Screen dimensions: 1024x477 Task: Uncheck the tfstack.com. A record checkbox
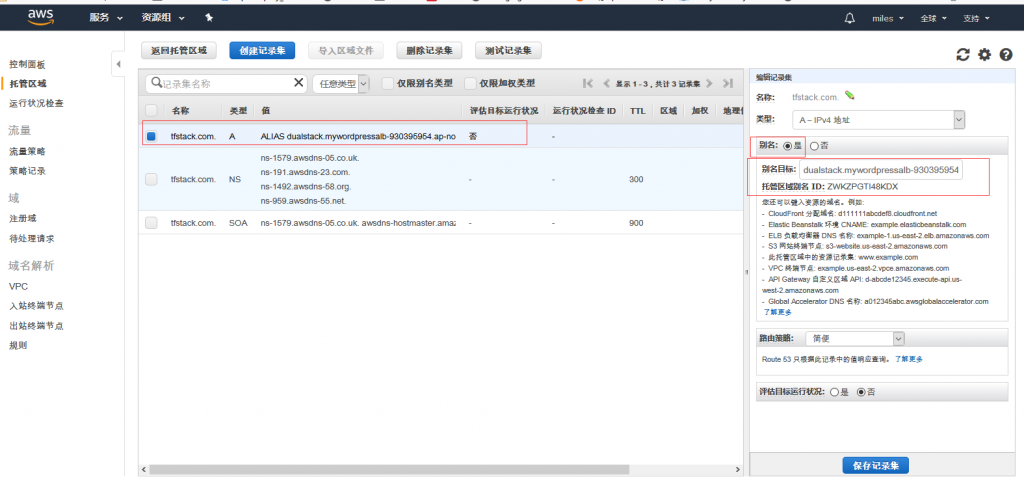151,136
